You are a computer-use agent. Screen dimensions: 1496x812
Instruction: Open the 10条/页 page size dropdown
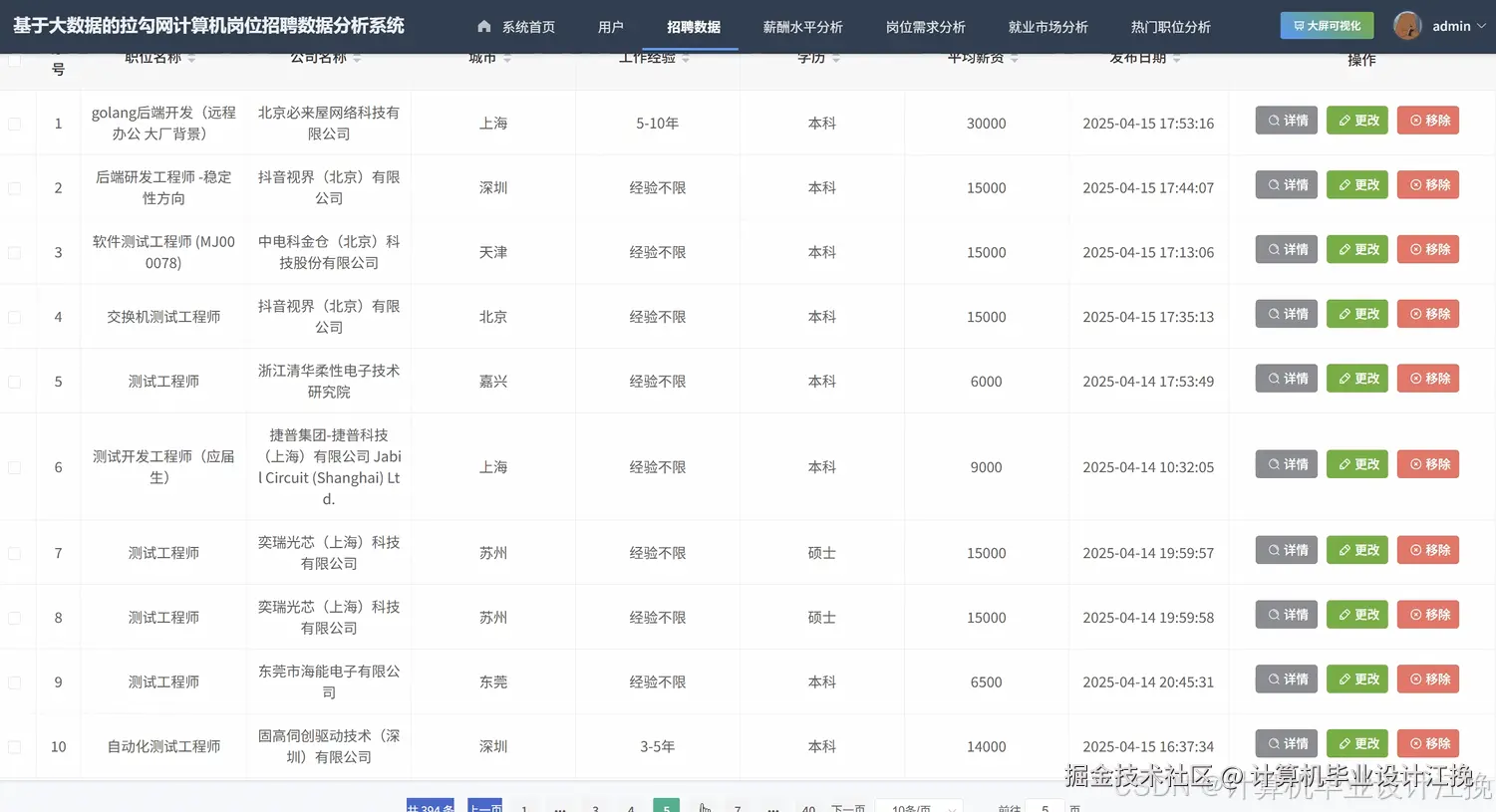click(x=917, y=807)
